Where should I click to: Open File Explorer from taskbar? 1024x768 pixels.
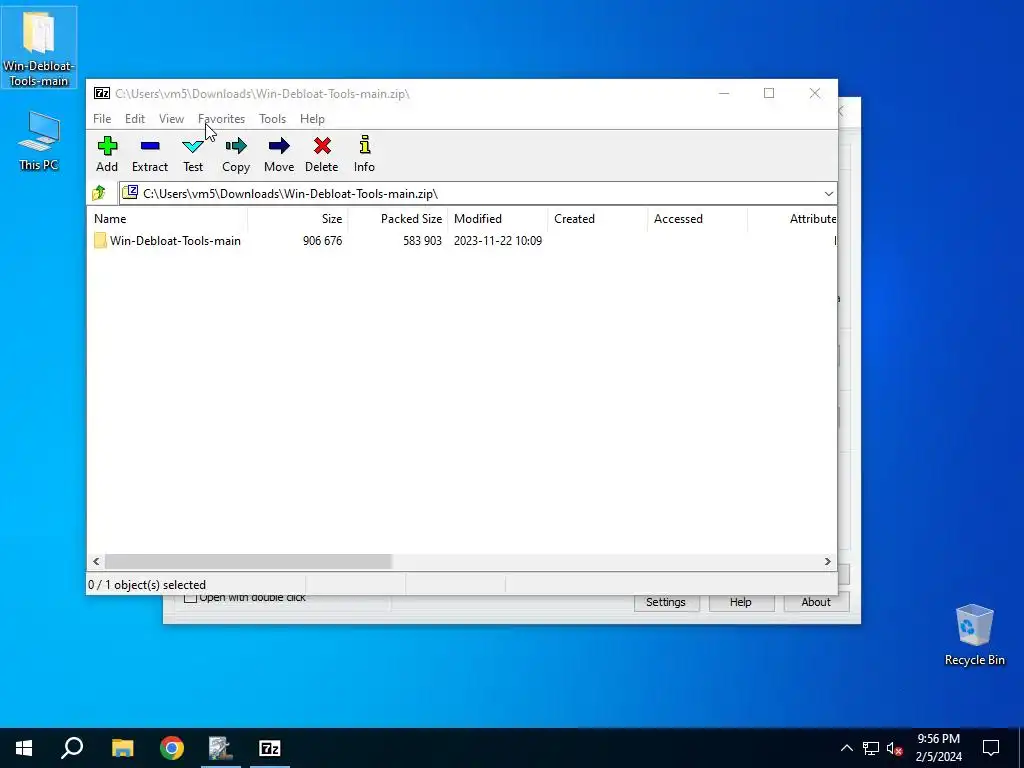[122, 748]
